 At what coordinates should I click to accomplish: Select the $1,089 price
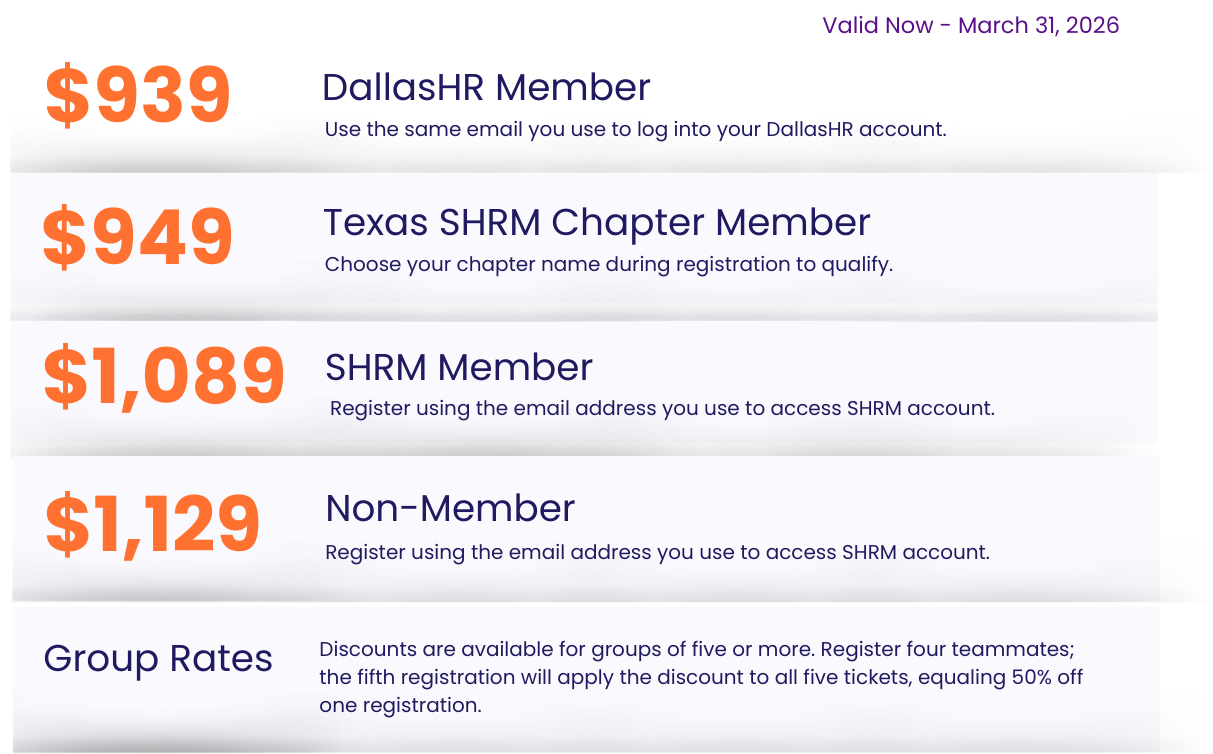click(164, 376)
